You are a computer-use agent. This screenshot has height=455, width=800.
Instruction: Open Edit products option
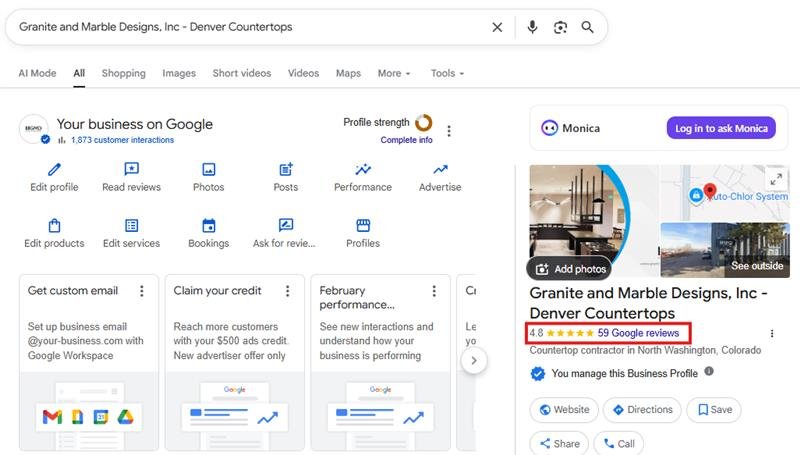pyautogui.click(x=54, y=226)
